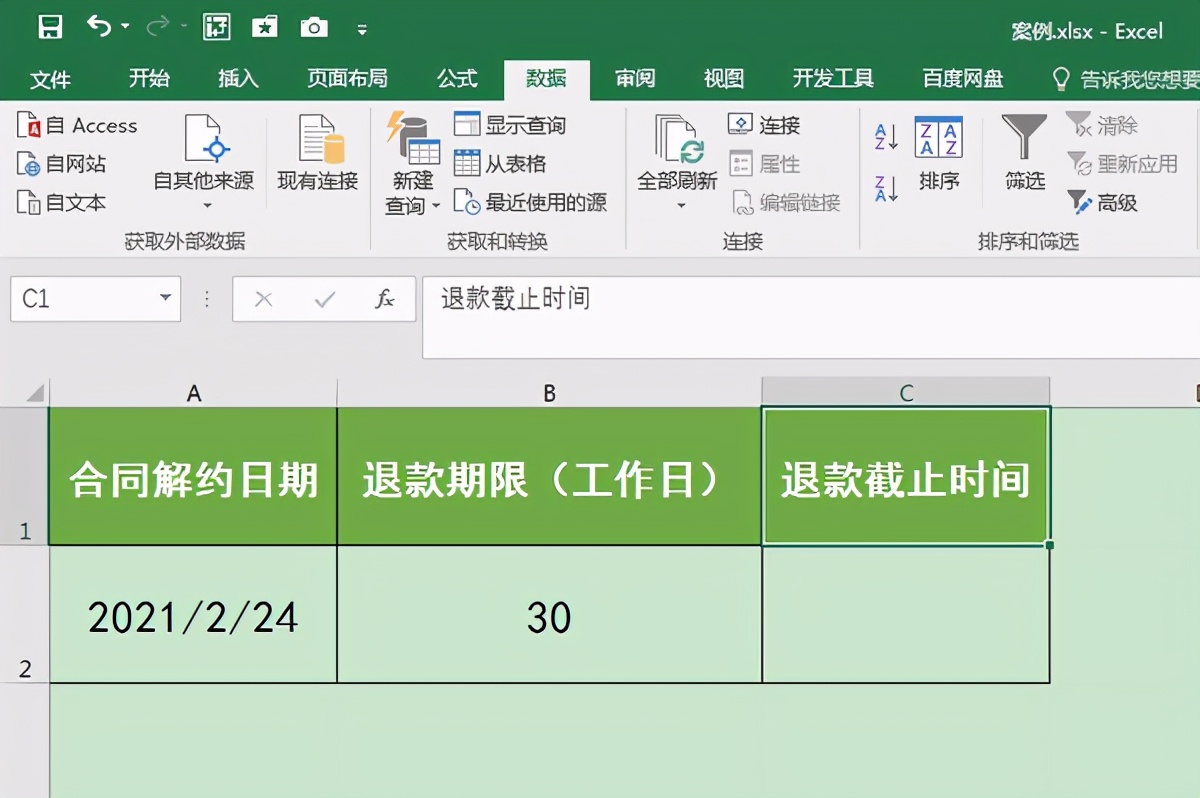Open the 全部刷新 dropdown arrow
Screen dimensions: 1200x798
point(681,206)
